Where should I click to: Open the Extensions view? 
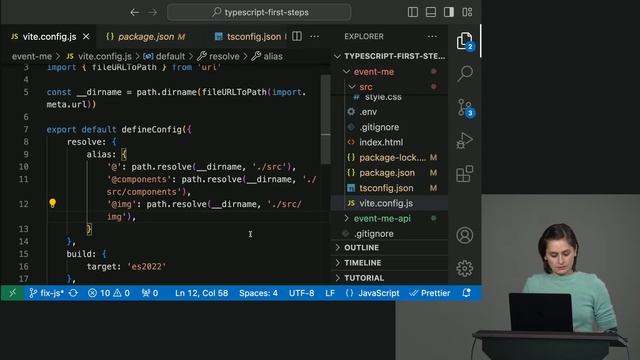464,174
